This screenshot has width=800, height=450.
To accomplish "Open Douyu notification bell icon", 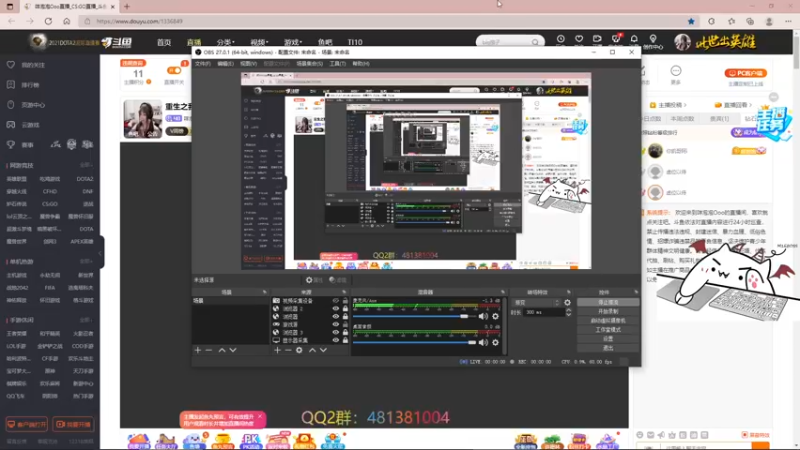I will click(x=634, y=39).
